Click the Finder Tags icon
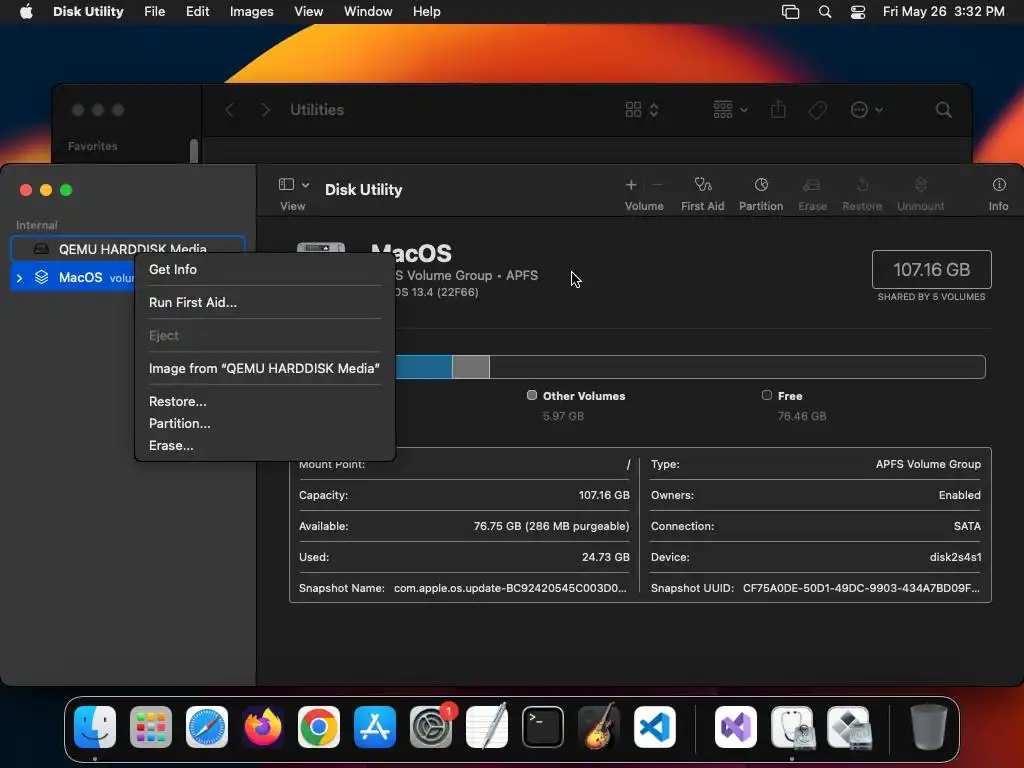 [x=817, y=110]
